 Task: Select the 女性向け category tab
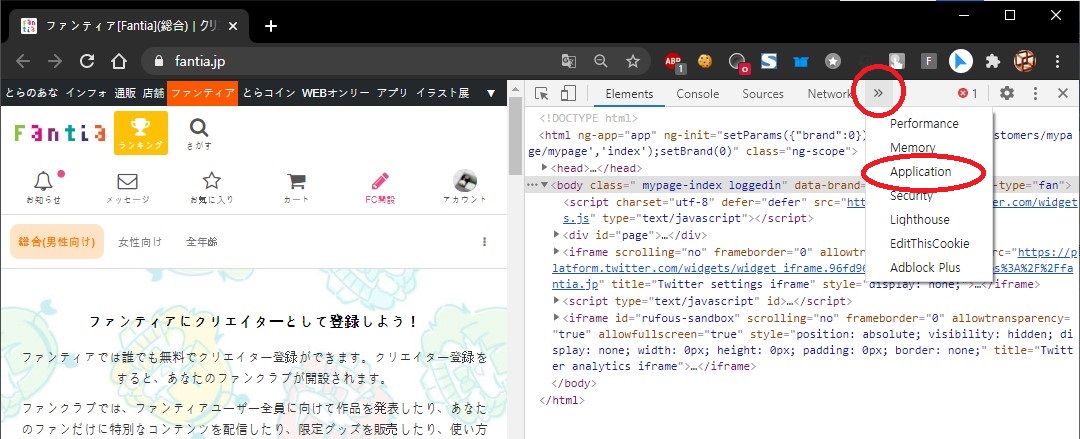coord(140,242)
